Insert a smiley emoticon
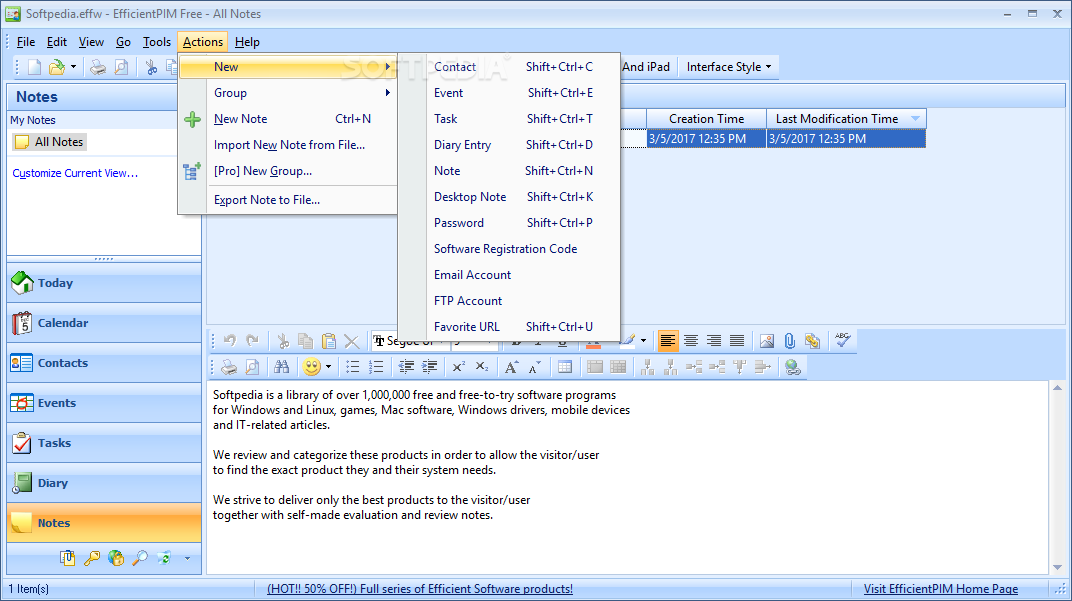The height and width of the screenshot is (601, 1072). pos(312,367)
